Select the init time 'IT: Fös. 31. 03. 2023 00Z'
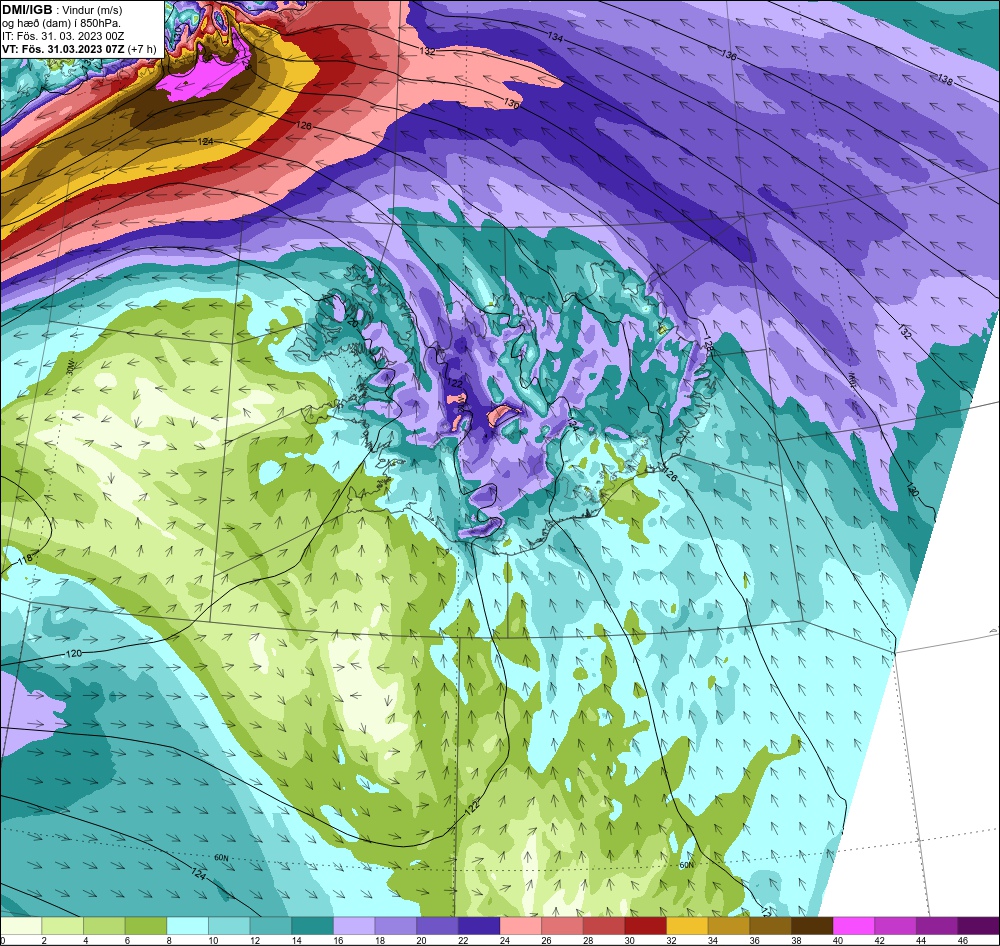1000x946 pixels. 63,36
